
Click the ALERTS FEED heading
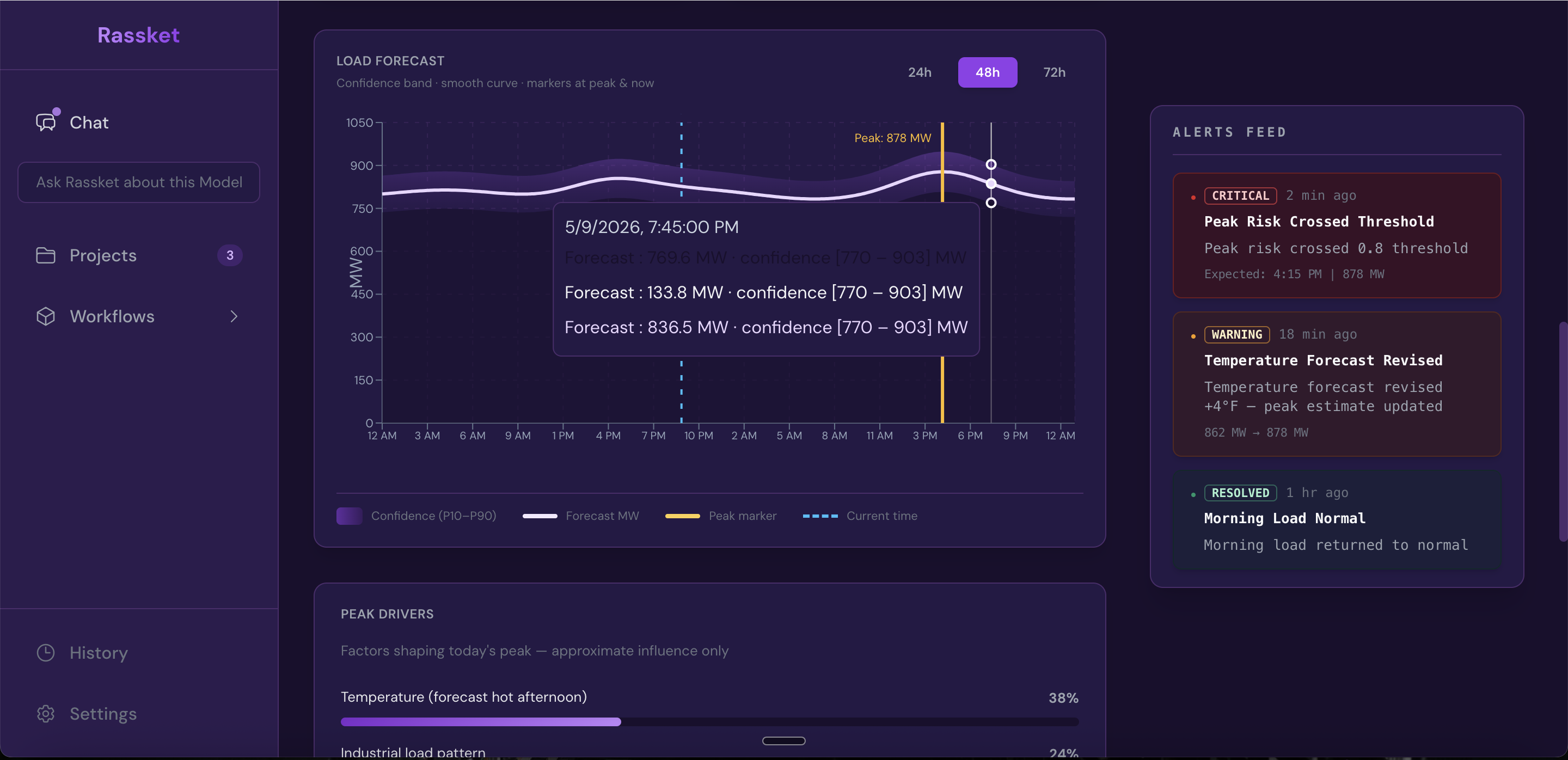pyautogui.click(x=1229, y=132)
